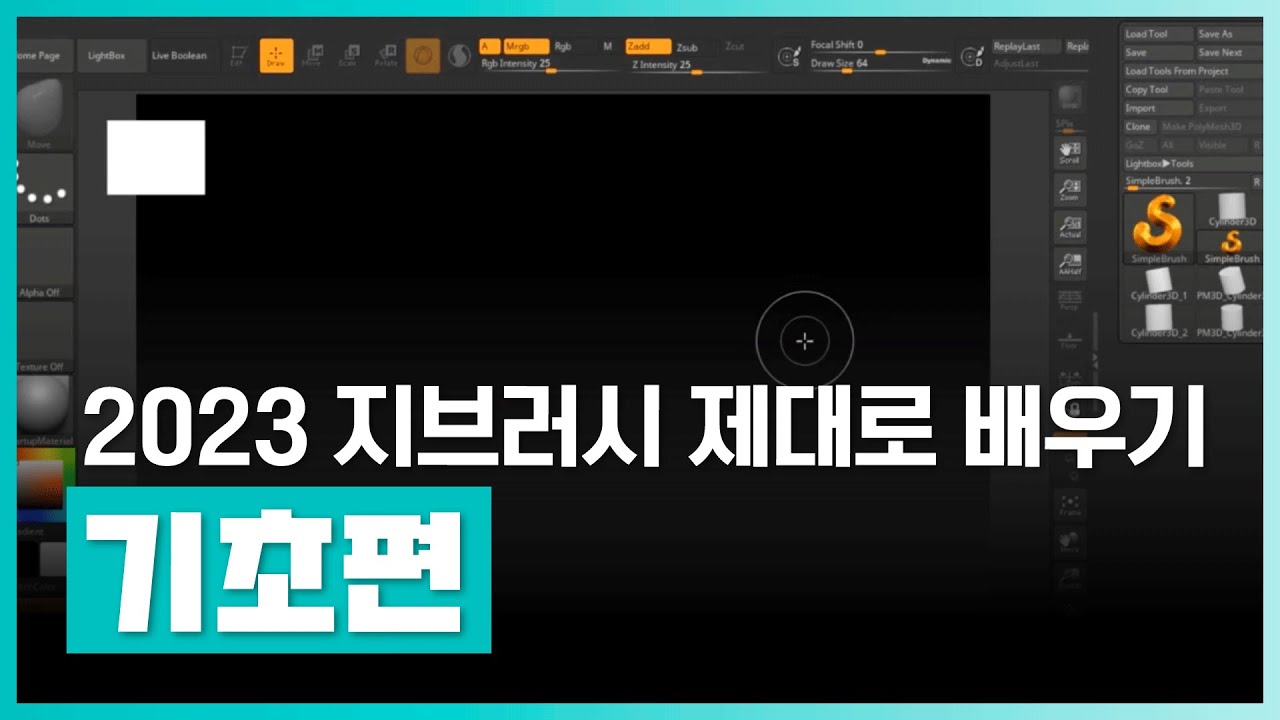Click the Actual size icon
Screen dimensions: 1280x720
coord(1070,227)
